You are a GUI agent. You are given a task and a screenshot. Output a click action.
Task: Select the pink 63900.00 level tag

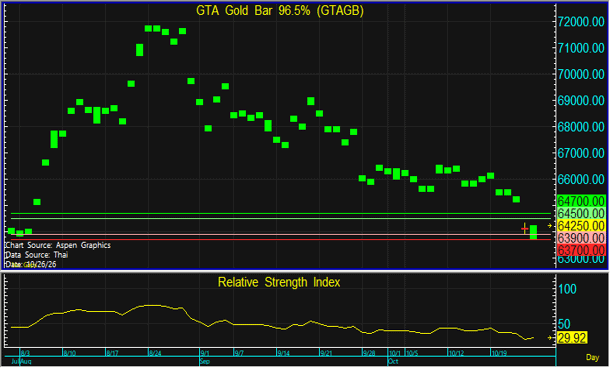coord(581,238)
